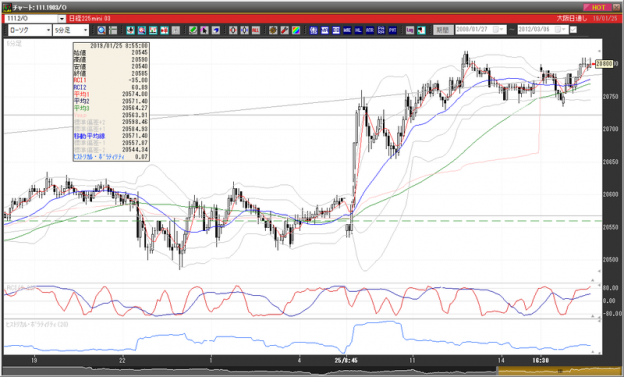Click the 20800 current price label
This screenshot has width=624, height=377.
point(604,64)
